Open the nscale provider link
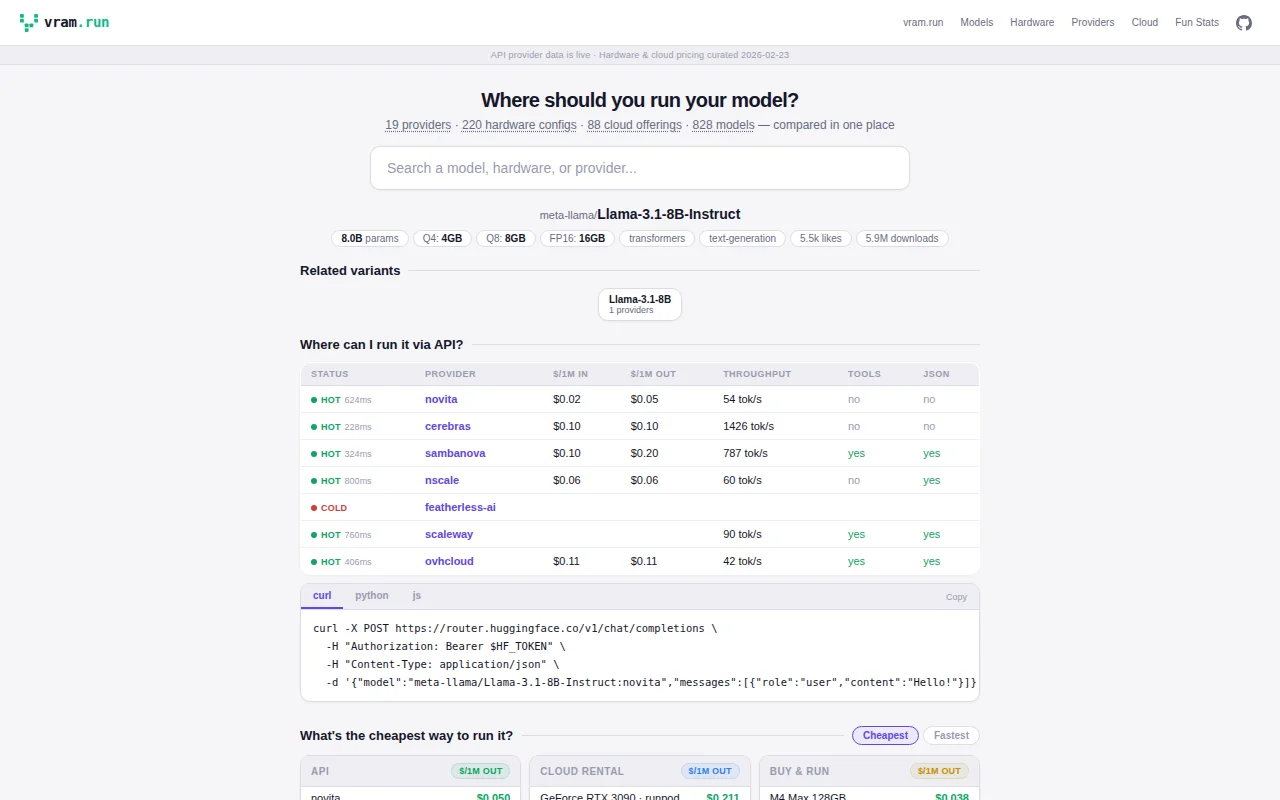1280x800 pixels. pyautogui.click(x=442, y=480)
